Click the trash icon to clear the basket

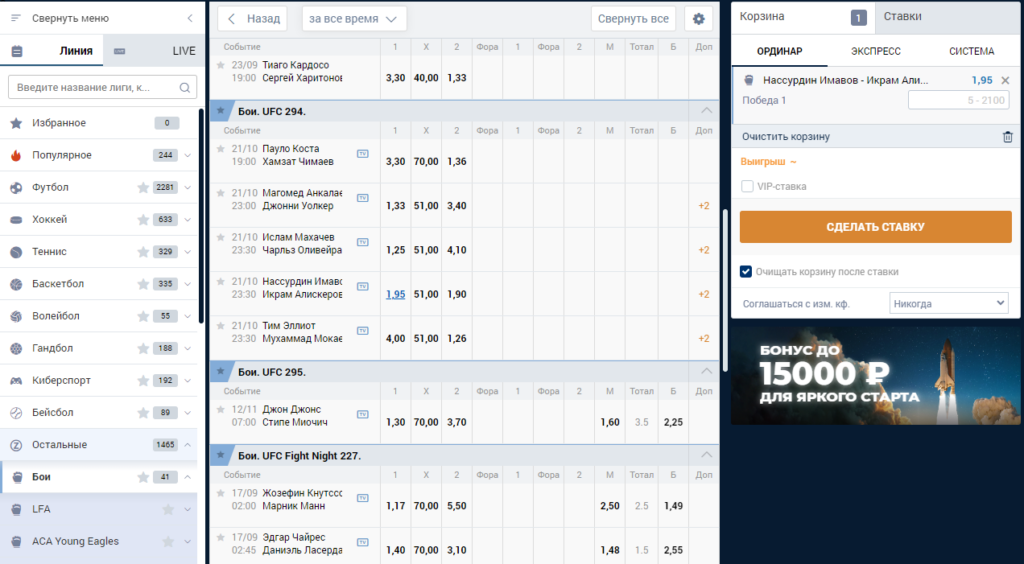[1008, 137]
